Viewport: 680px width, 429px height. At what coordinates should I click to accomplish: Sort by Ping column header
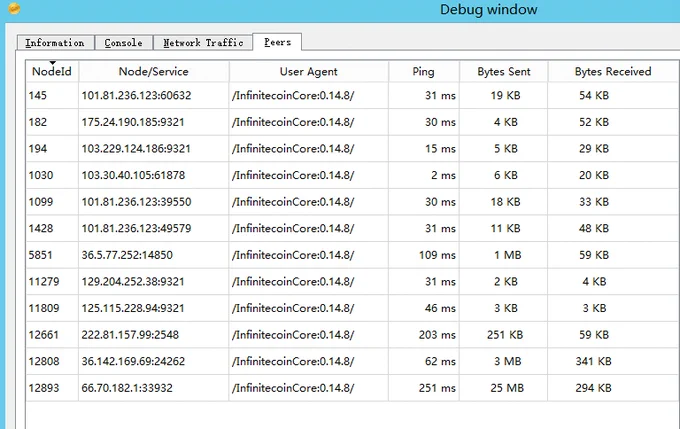[x=424, y=72]
